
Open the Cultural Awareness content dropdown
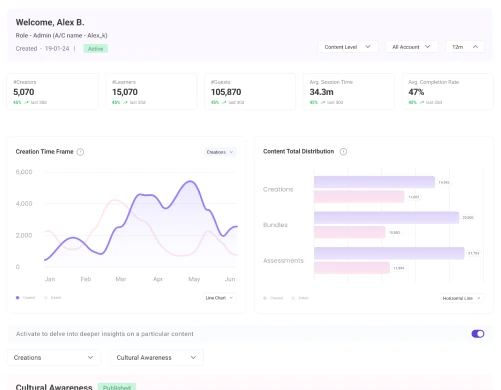click(157, 358)
